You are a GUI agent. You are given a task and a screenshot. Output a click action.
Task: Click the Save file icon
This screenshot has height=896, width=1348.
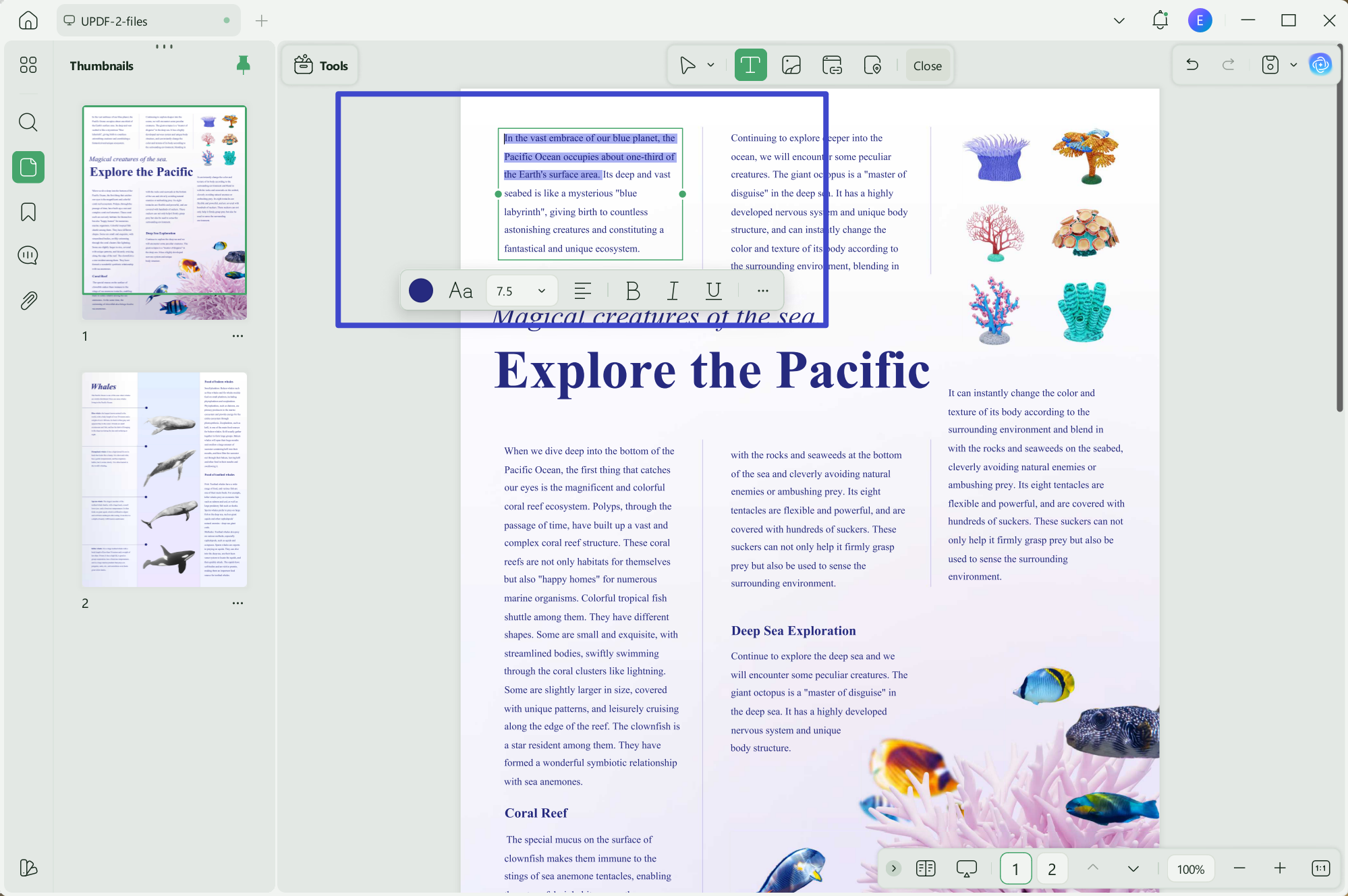click(x=1270, y=65)
